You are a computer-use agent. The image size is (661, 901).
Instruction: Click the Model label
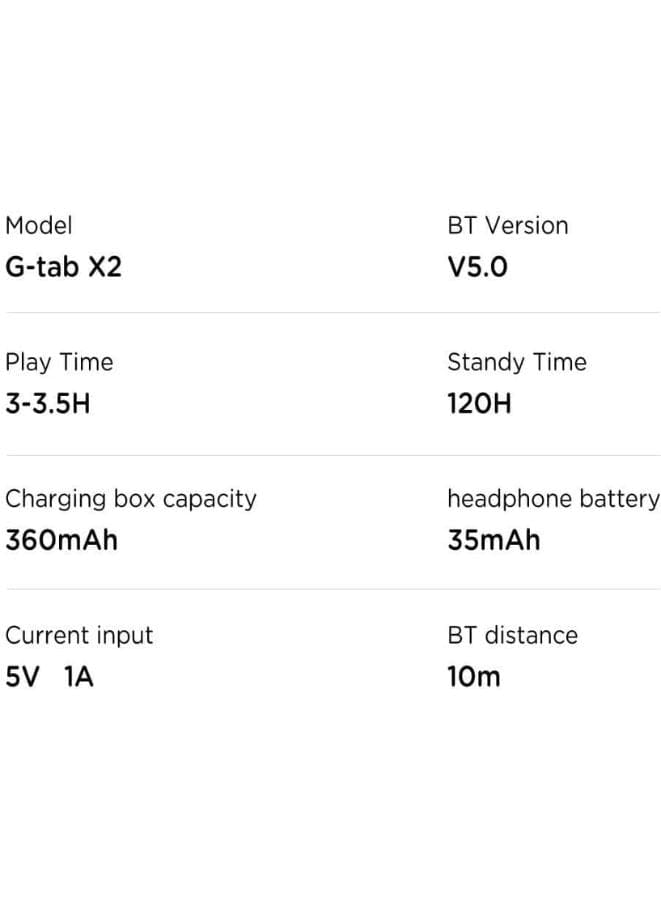pos(39,226)
